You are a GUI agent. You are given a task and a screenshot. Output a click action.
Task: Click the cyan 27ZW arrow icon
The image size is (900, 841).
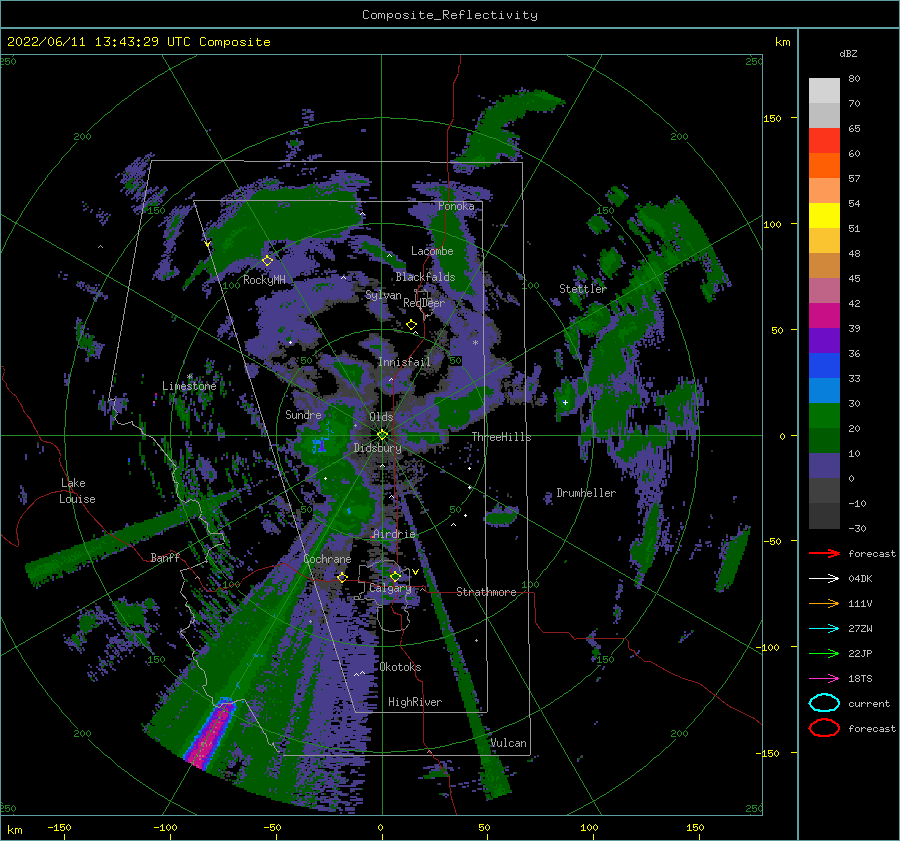tap(824, 628)
